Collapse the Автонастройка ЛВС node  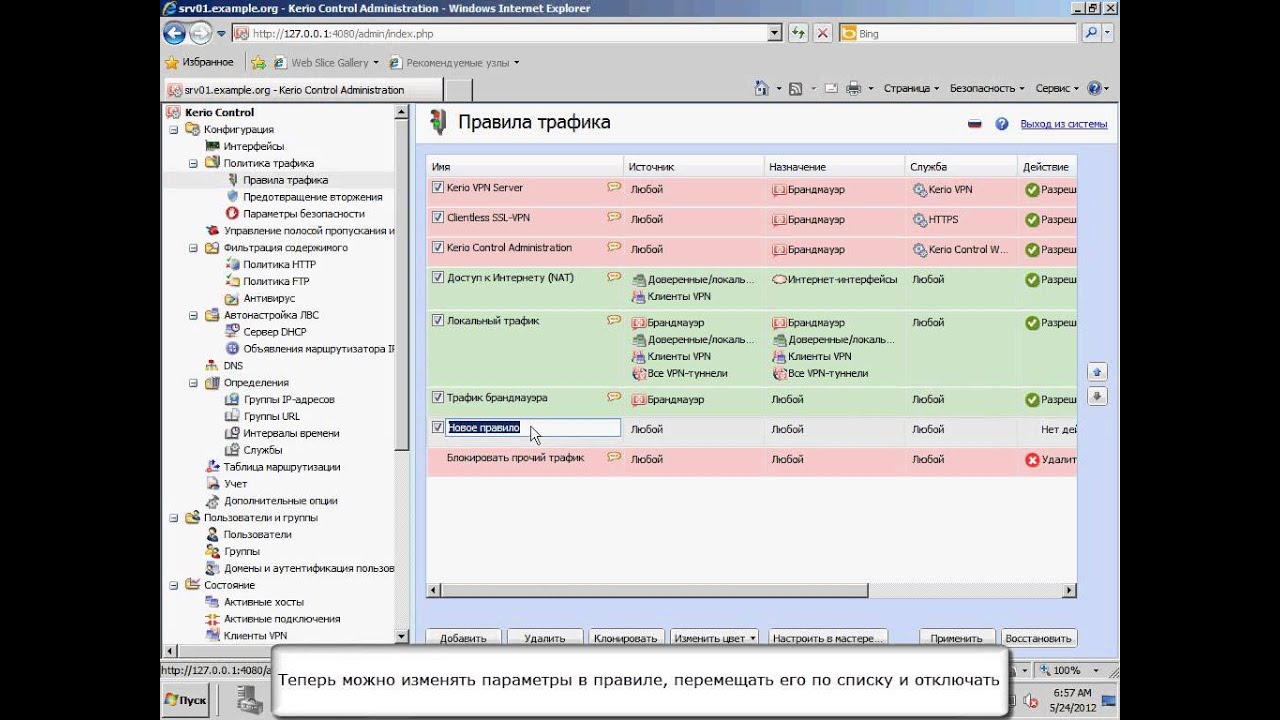click(x=194, y=315)
